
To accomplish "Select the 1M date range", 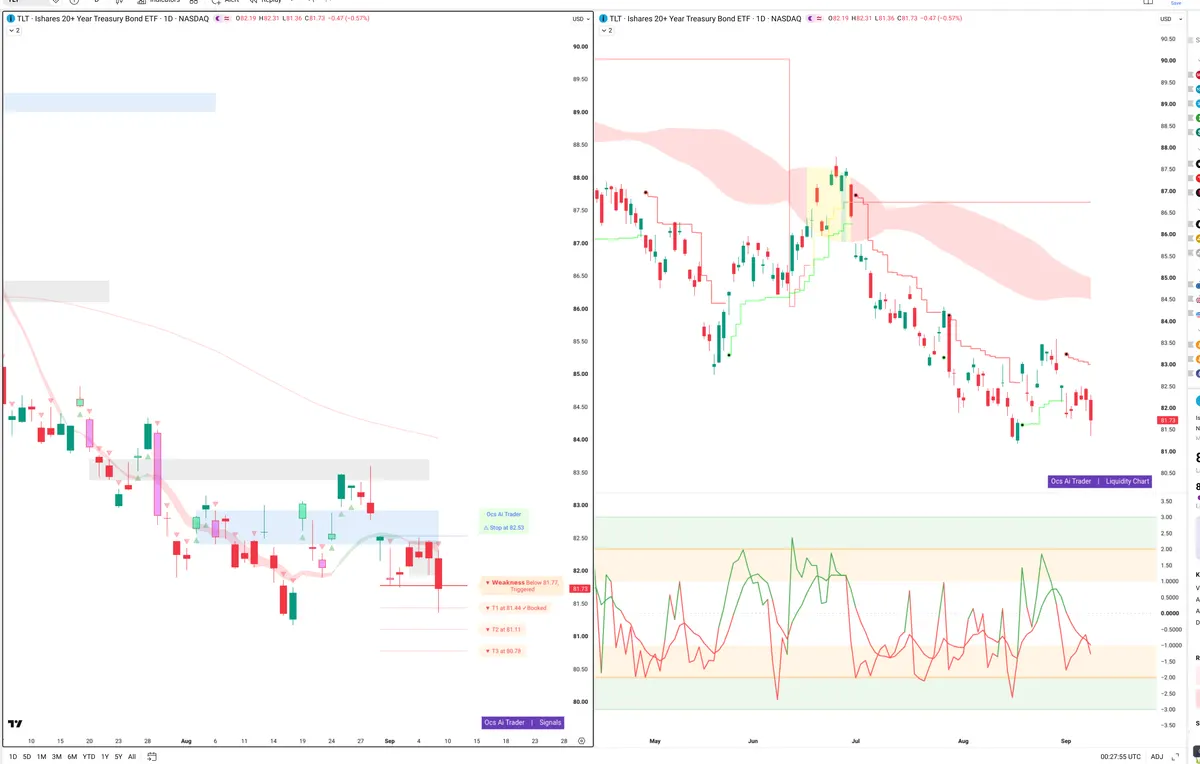I will click(x=42, y=756).
